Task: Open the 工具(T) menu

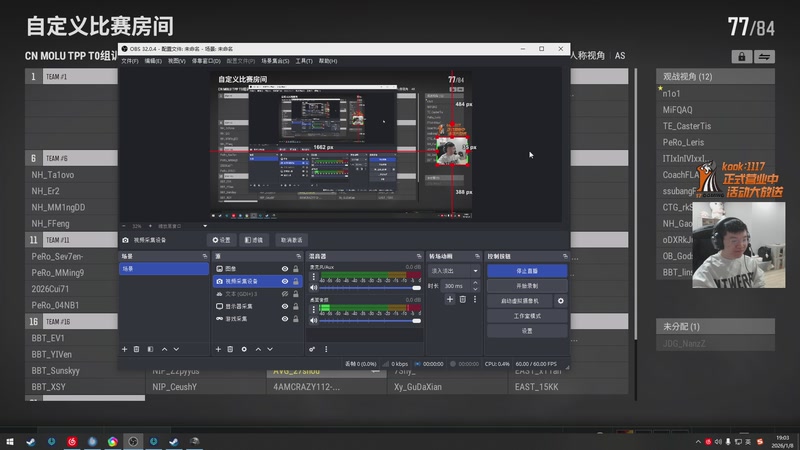Action: pyautogui.click(x=304, y=61)
